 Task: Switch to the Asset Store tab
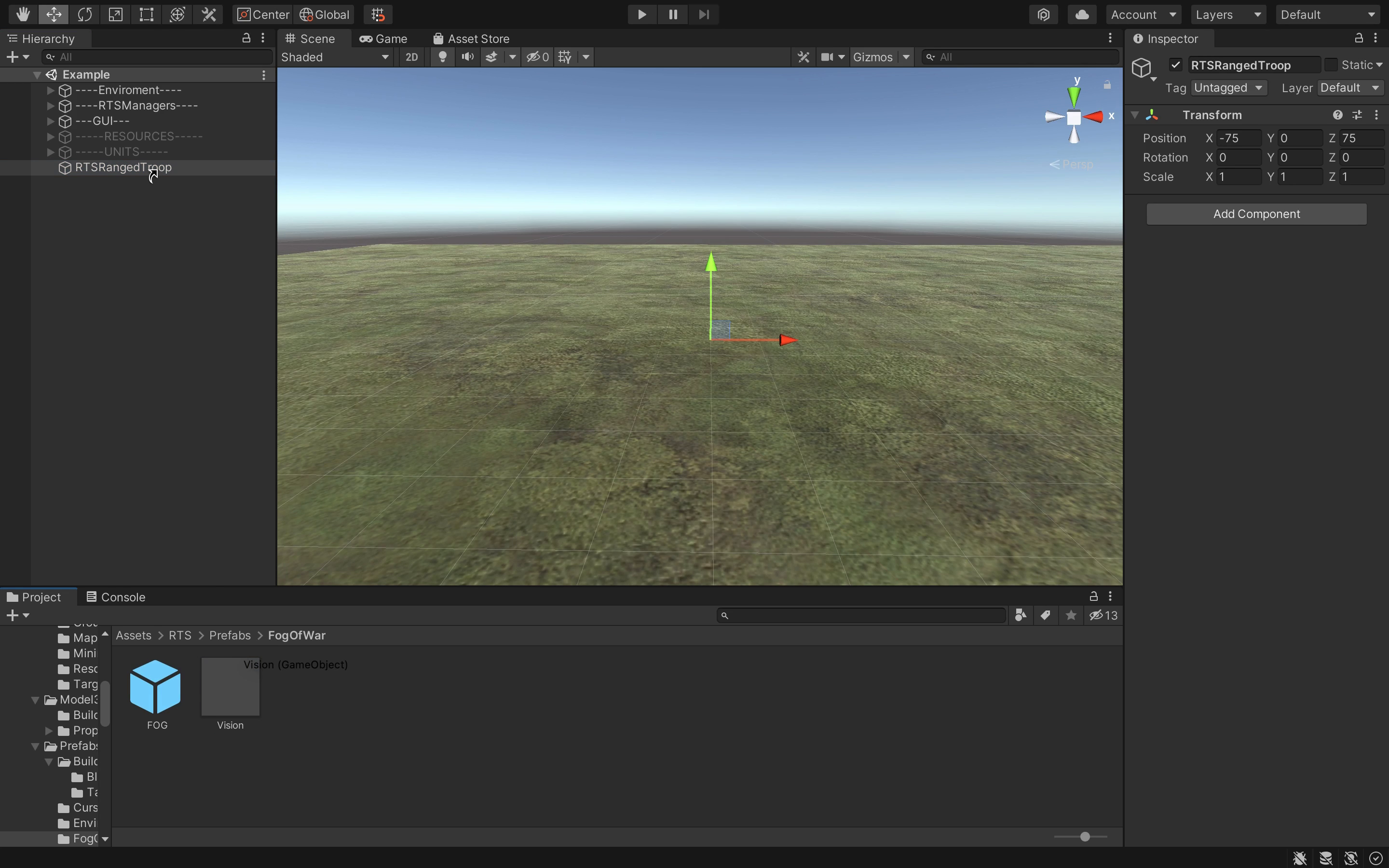point(472,39)
